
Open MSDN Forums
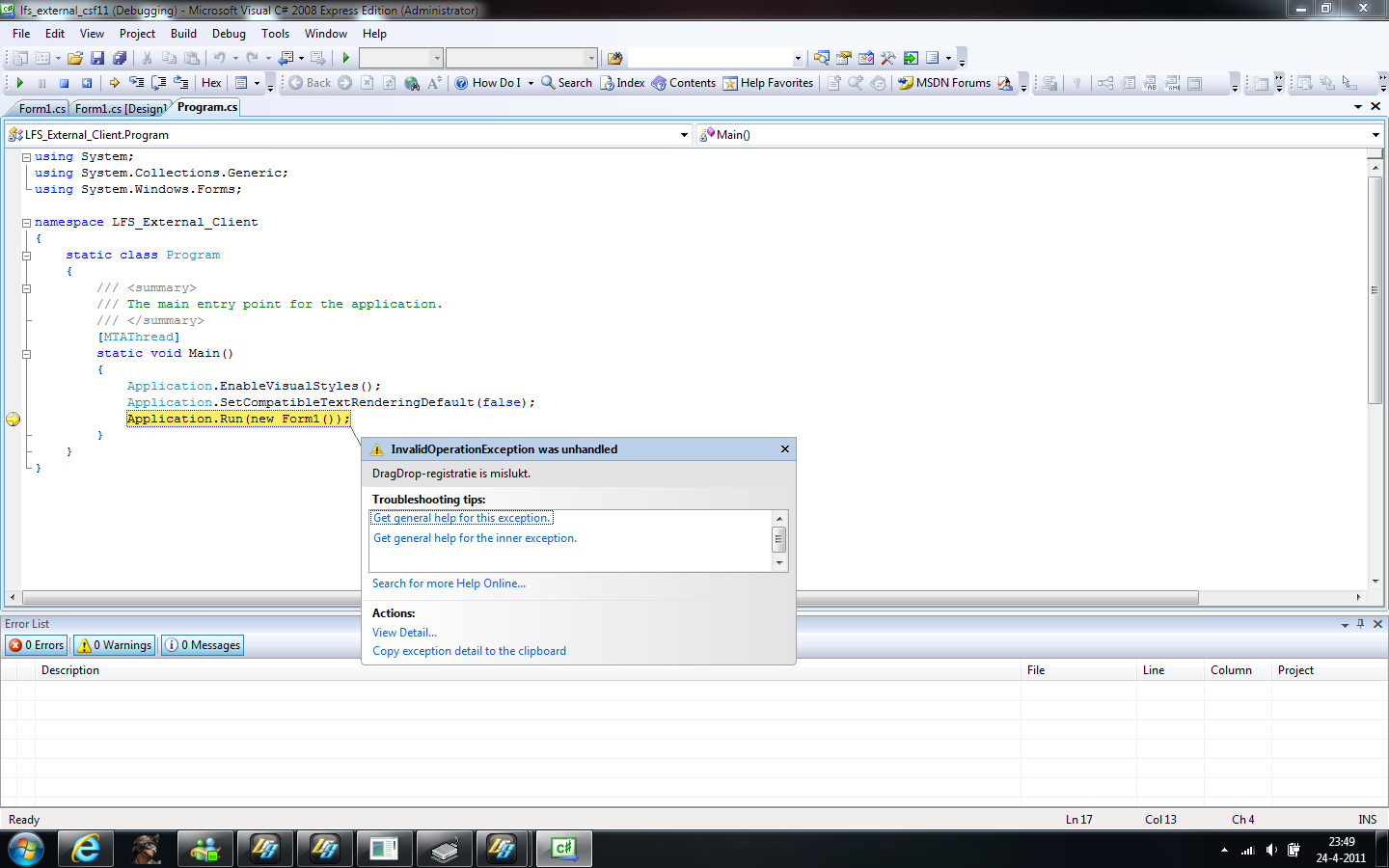[x=944, y=83]
